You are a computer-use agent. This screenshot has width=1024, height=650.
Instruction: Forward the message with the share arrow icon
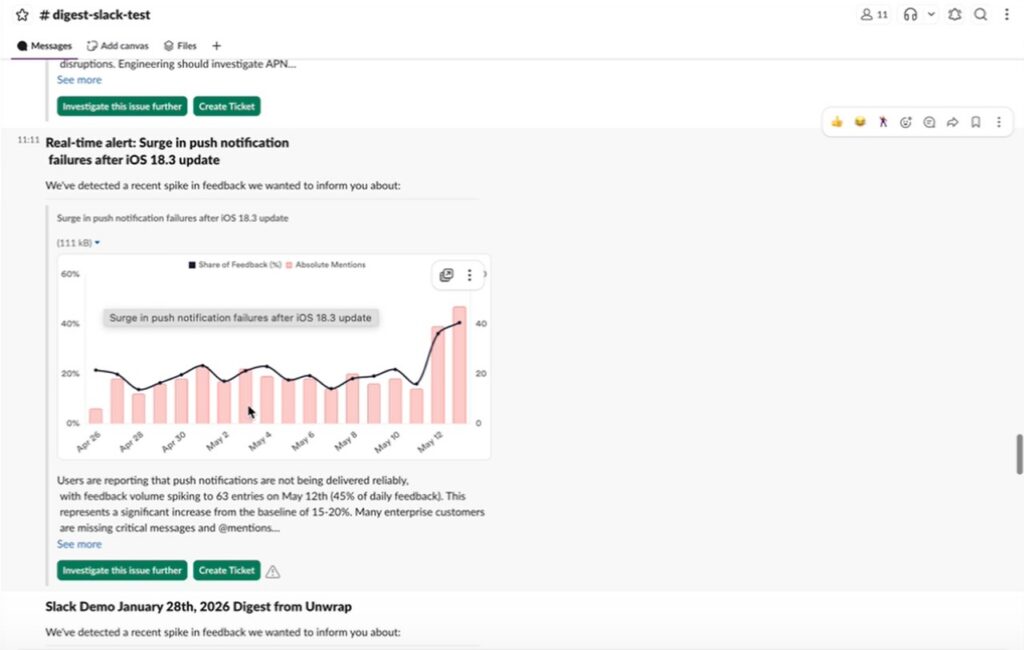(x=952, y=121)
